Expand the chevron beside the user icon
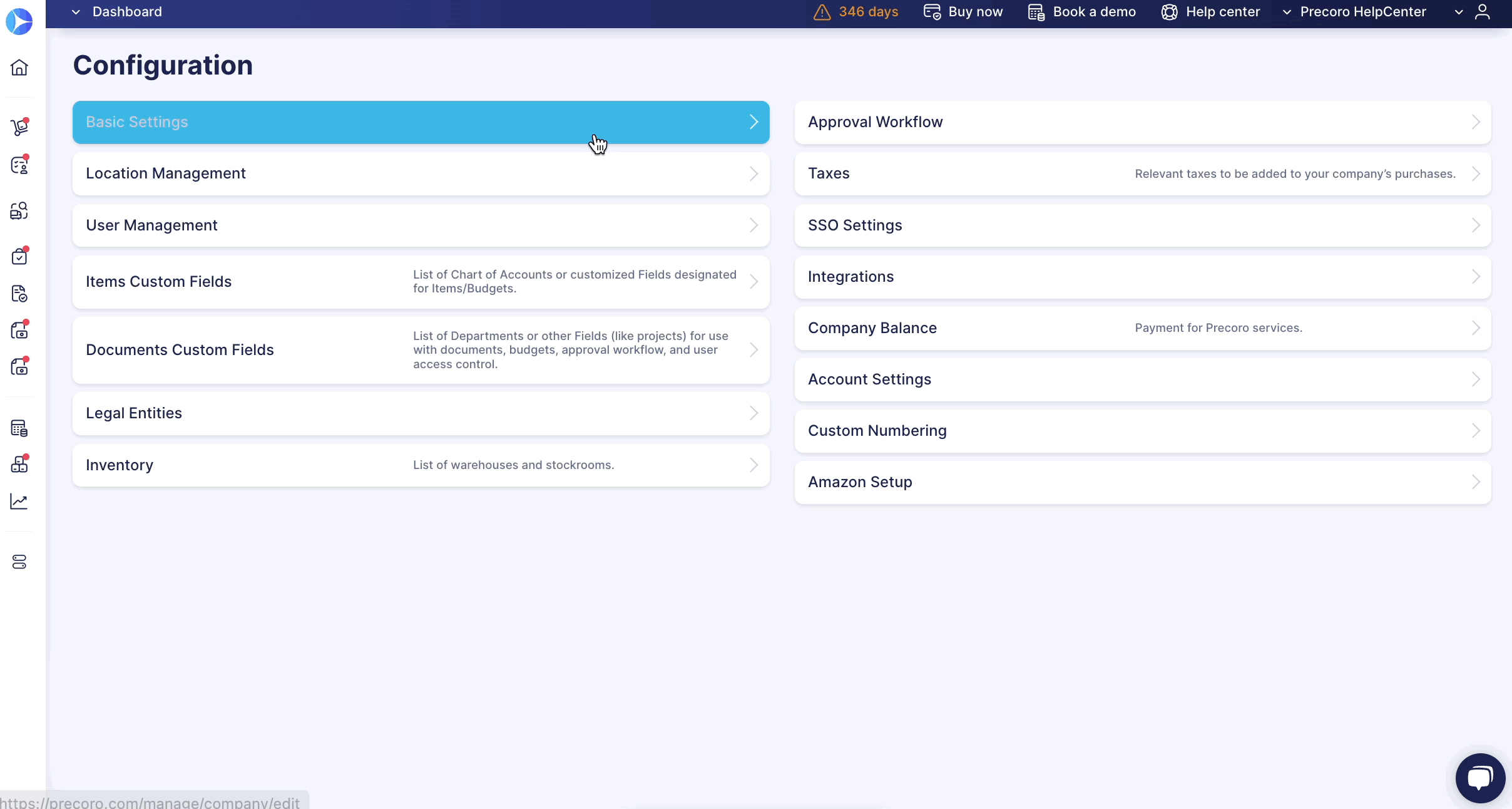The width and height of the screenshot is (1512, 809). coord(1459,12)
